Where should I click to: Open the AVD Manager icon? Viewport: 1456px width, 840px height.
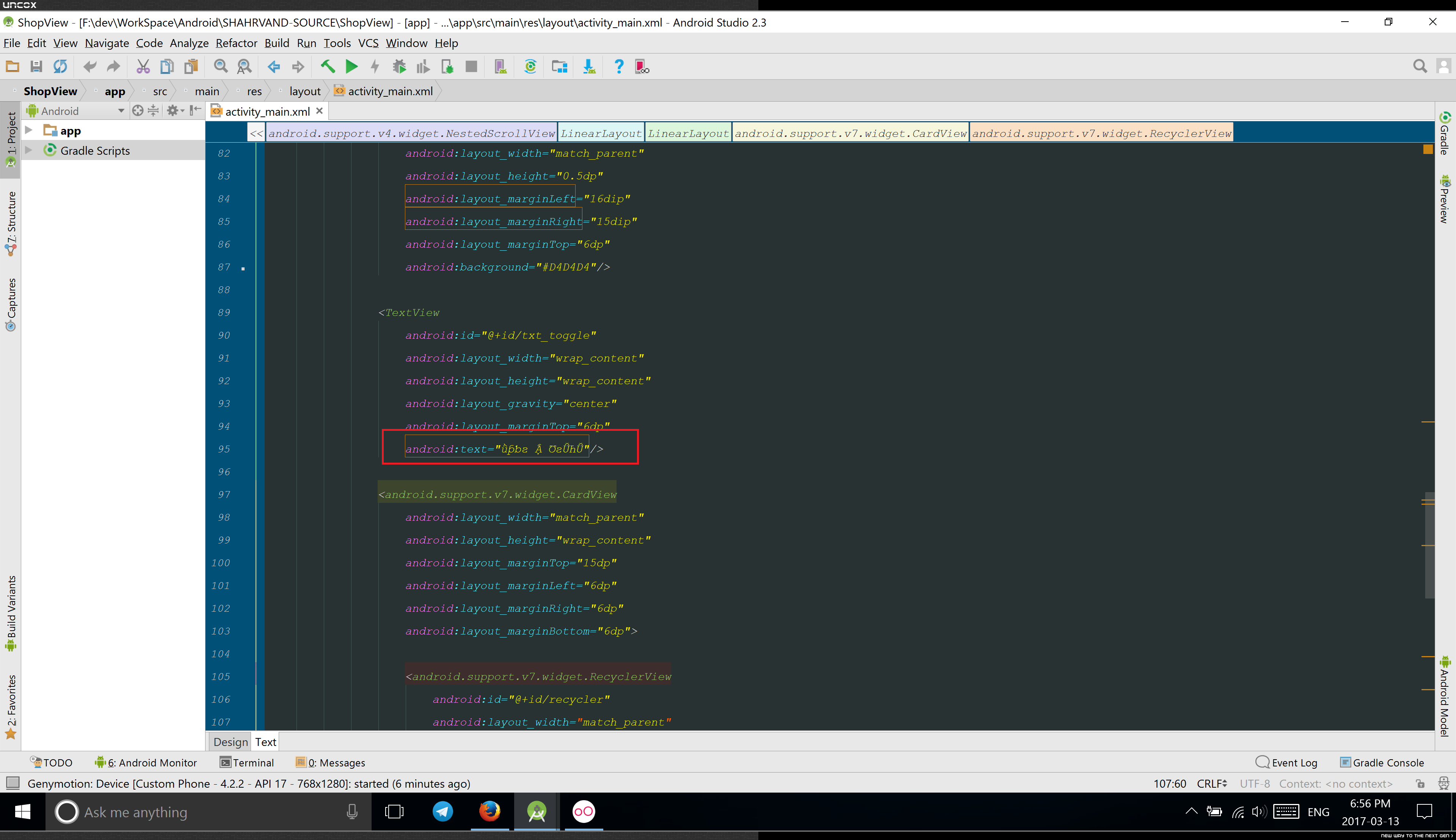[500, 66]
